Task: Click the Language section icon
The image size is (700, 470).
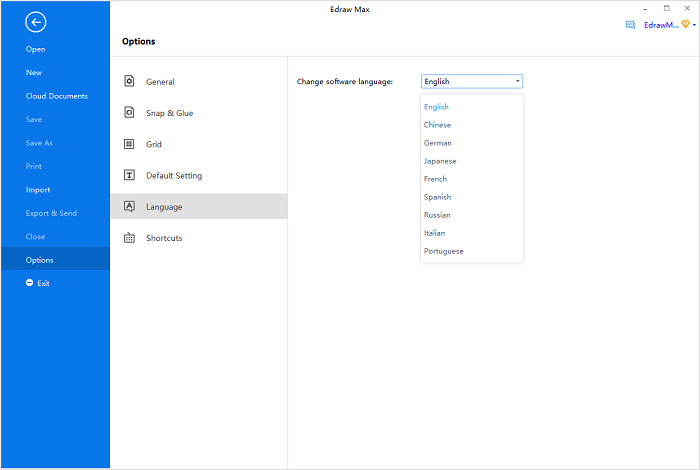Action: coord(129,206)
